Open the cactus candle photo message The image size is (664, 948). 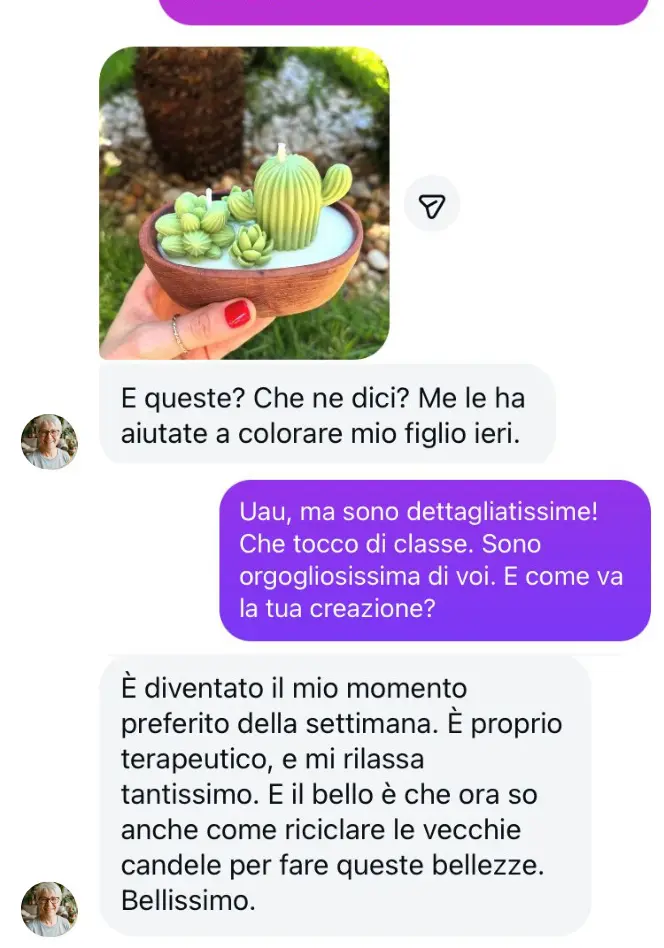tap(244, 203)
